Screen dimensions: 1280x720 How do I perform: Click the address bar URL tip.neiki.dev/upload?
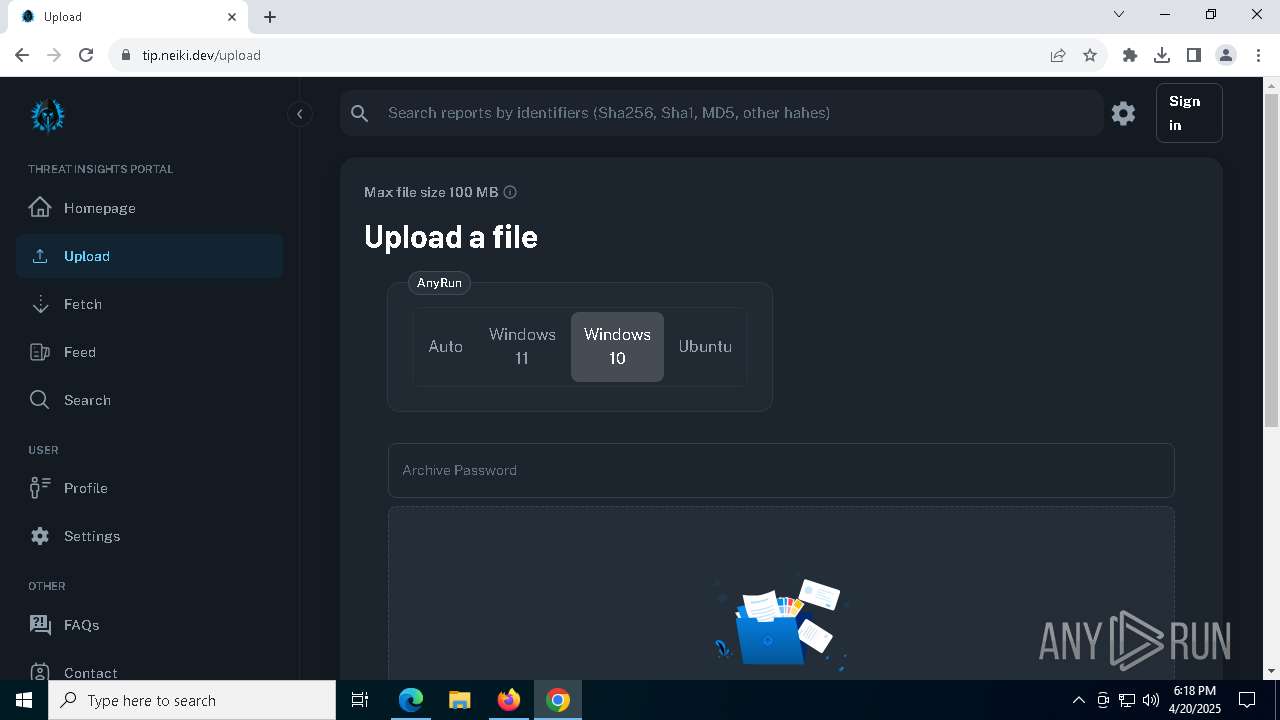pyautogui.click(x=201, y=55)
